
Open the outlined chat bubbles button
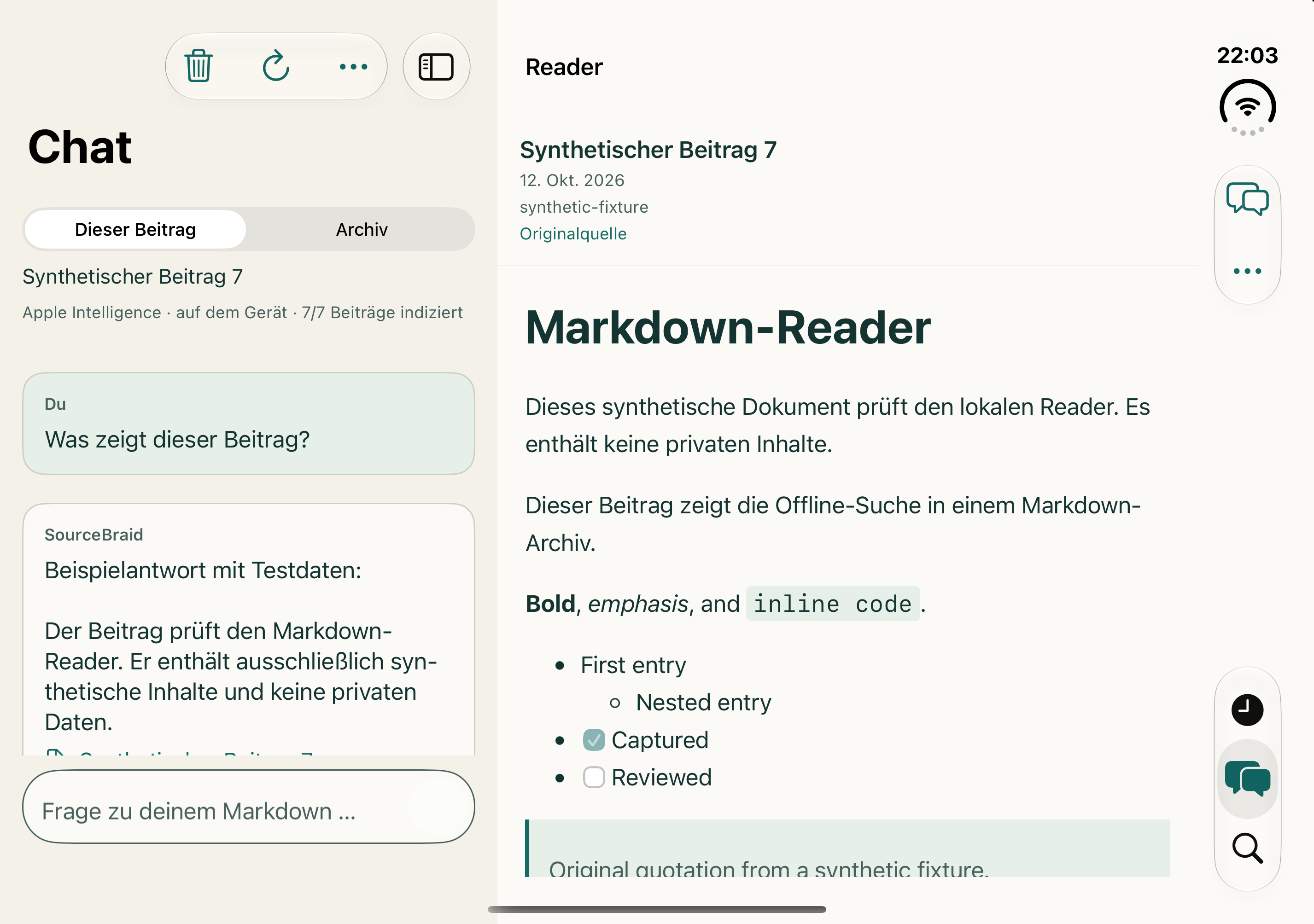pyautogui.click(x=1248, y=199)
